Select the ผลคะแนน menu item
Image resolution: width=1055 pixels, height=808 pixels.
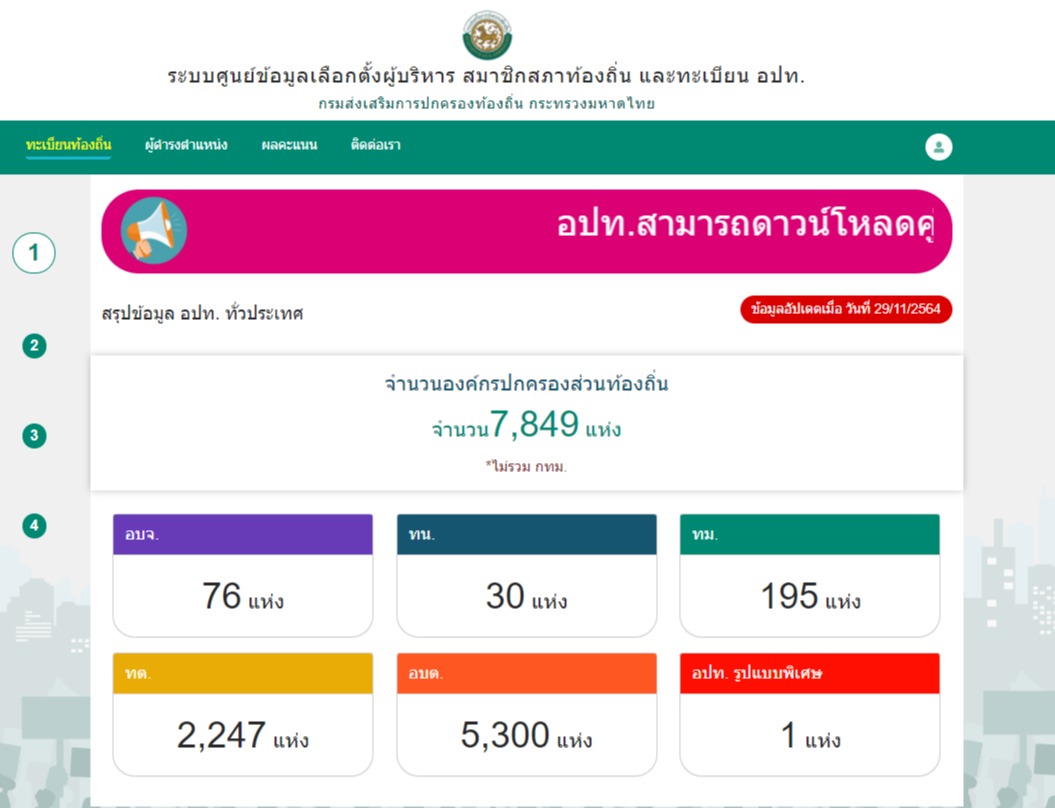pyautogui.click(x=289, y=145)
